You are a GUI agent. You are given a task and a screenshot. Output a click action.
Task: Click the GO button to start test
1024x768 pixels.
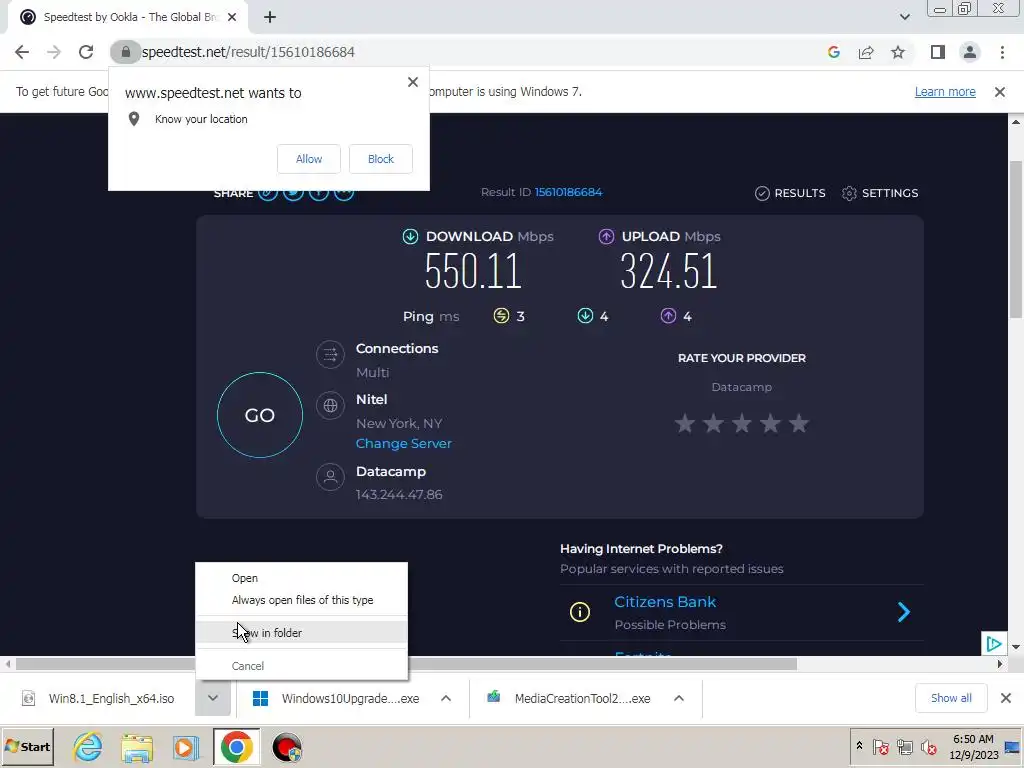coord(260,415)
